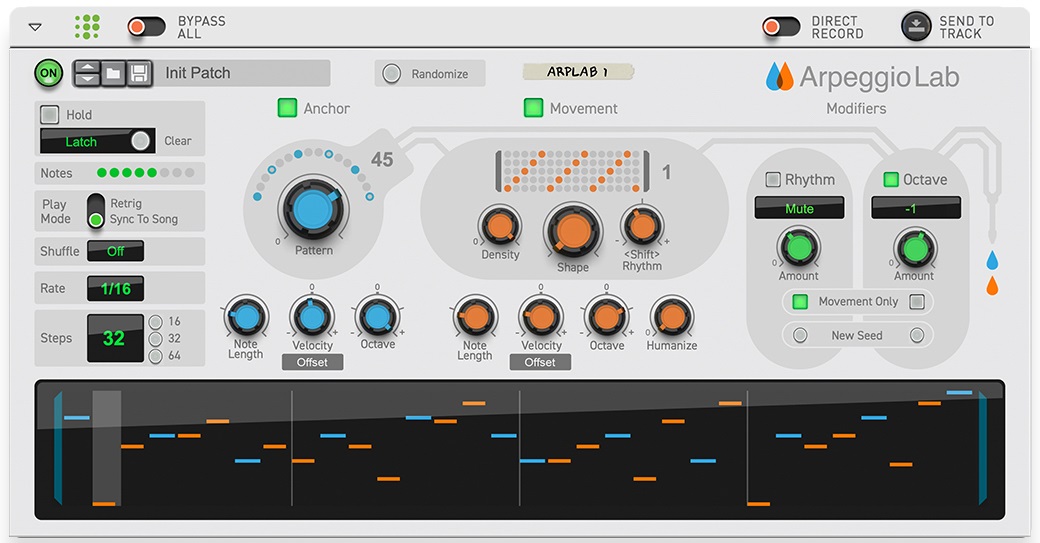Image resolution: width=1040 pixels, height=543 pixels.
Task: Click the highlighted playhead column in sequence
Action: (x=106, y=448)
